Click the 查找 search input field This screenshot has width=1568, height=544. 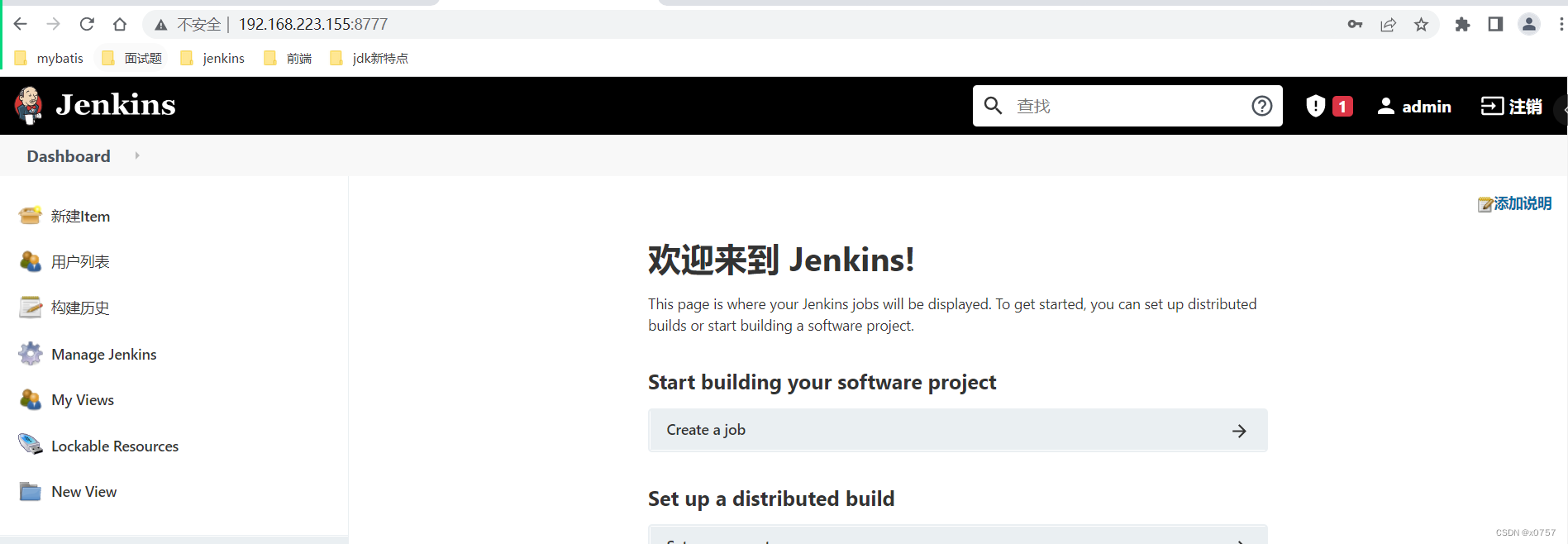(1127, 106)
